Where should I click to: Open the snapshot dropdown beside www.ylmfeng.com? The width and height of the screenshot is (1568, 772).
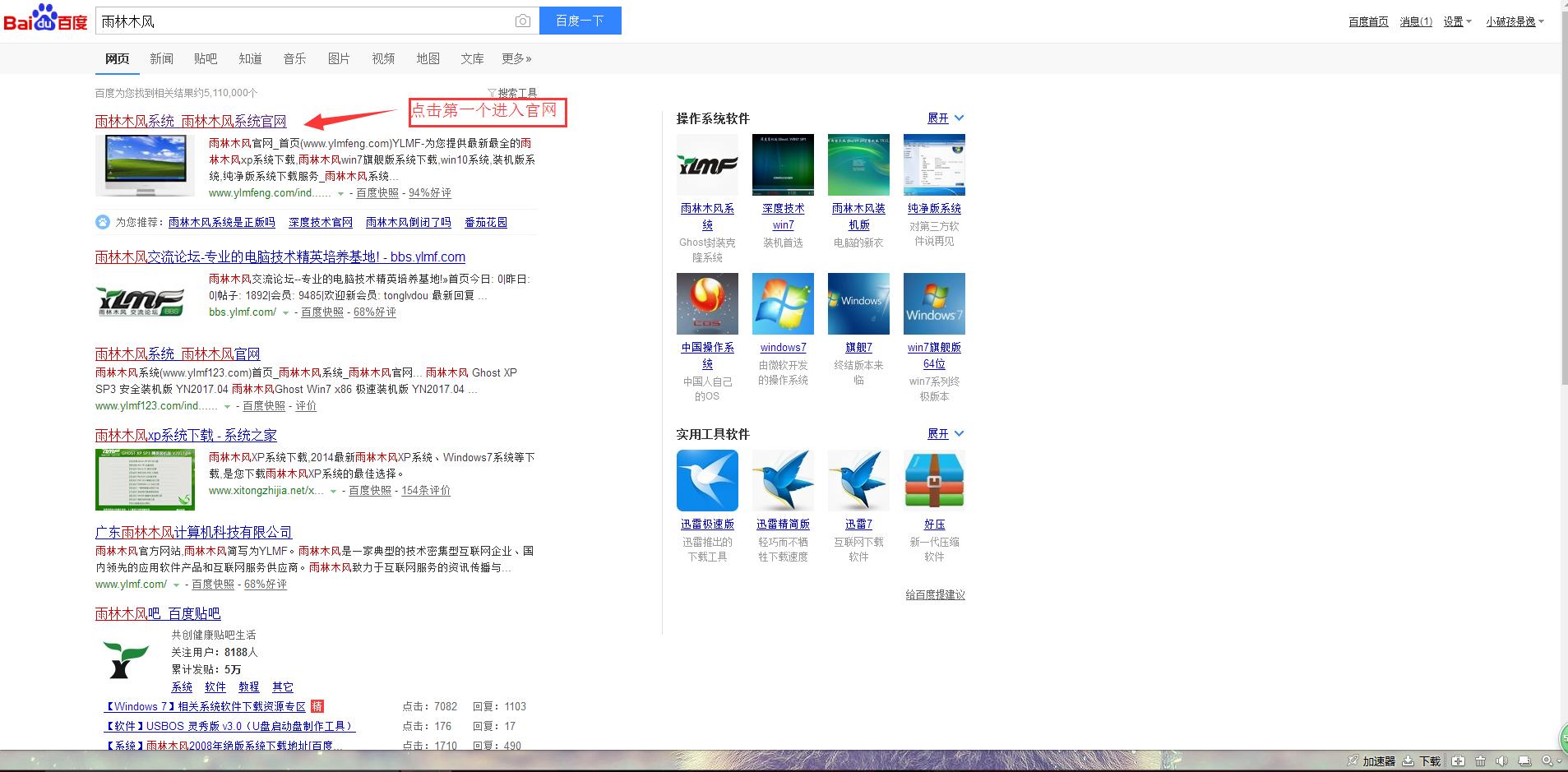[340, 193]
